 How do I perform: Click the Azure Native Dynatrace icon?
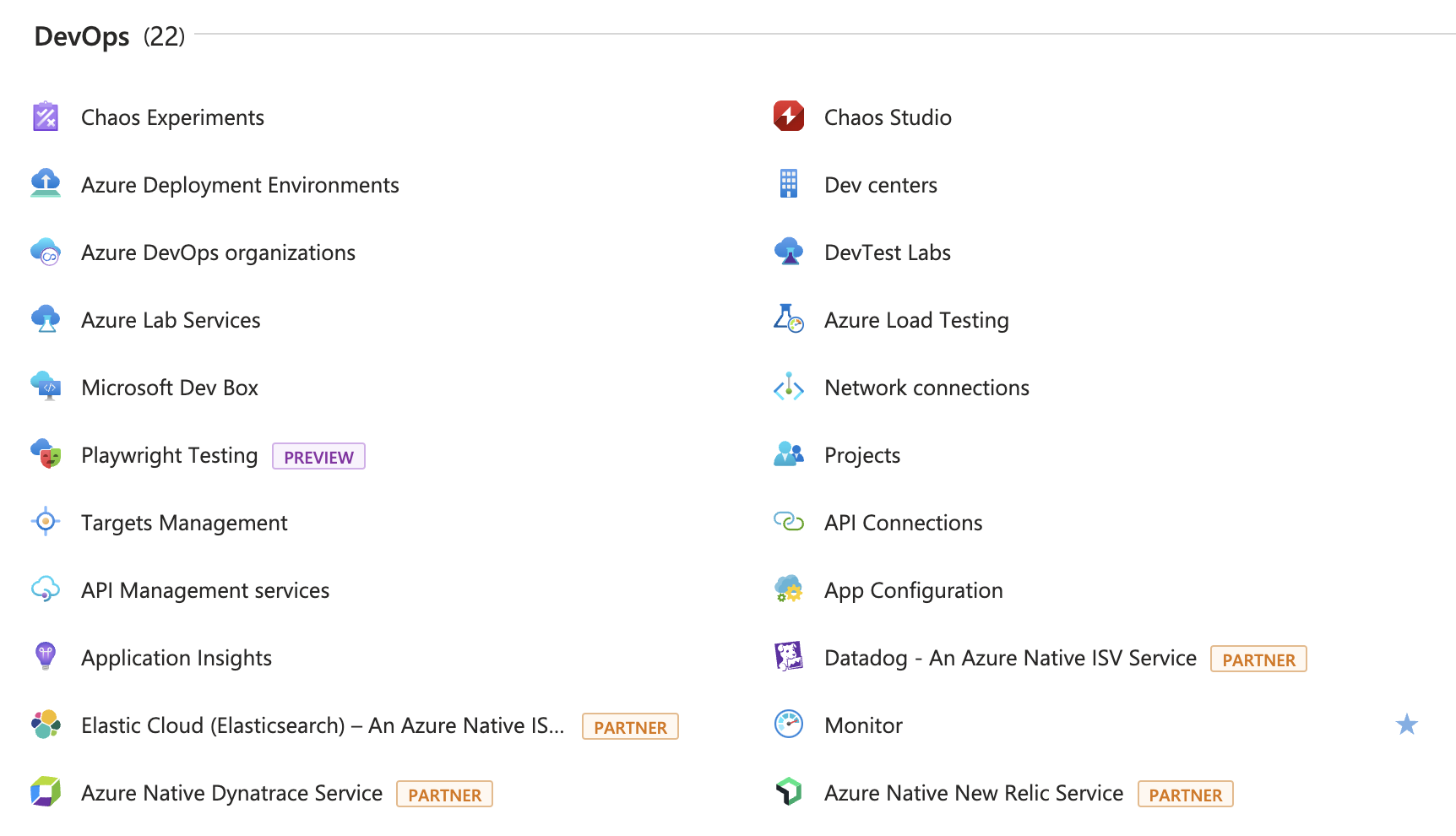46,792
